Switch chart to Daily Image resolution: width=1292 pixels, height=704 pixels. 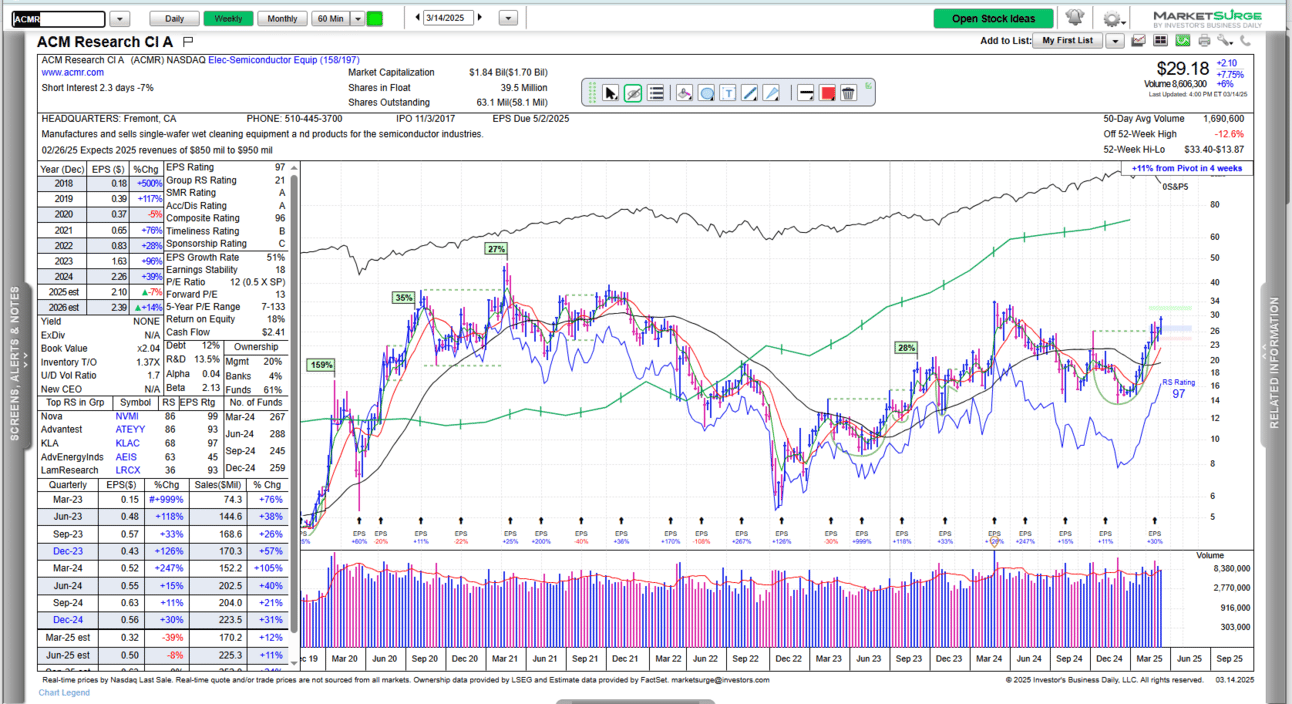(174, 18)
